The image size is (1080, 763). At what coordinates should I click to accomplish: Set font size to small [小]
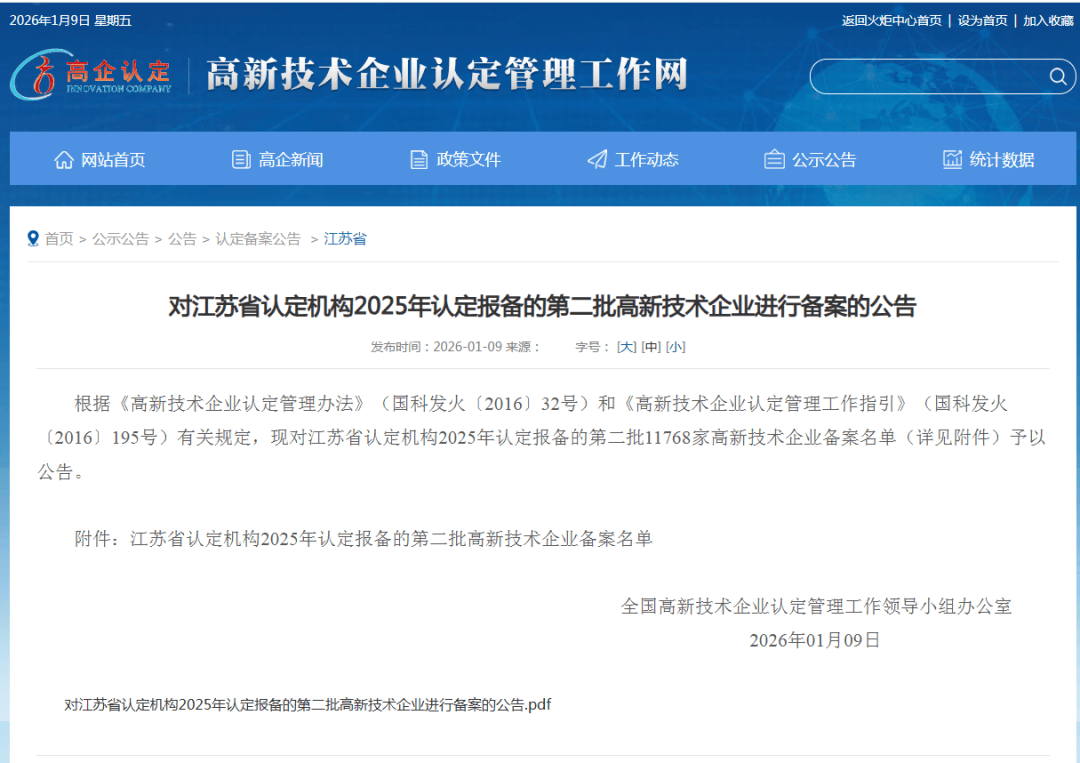point(676,347)
